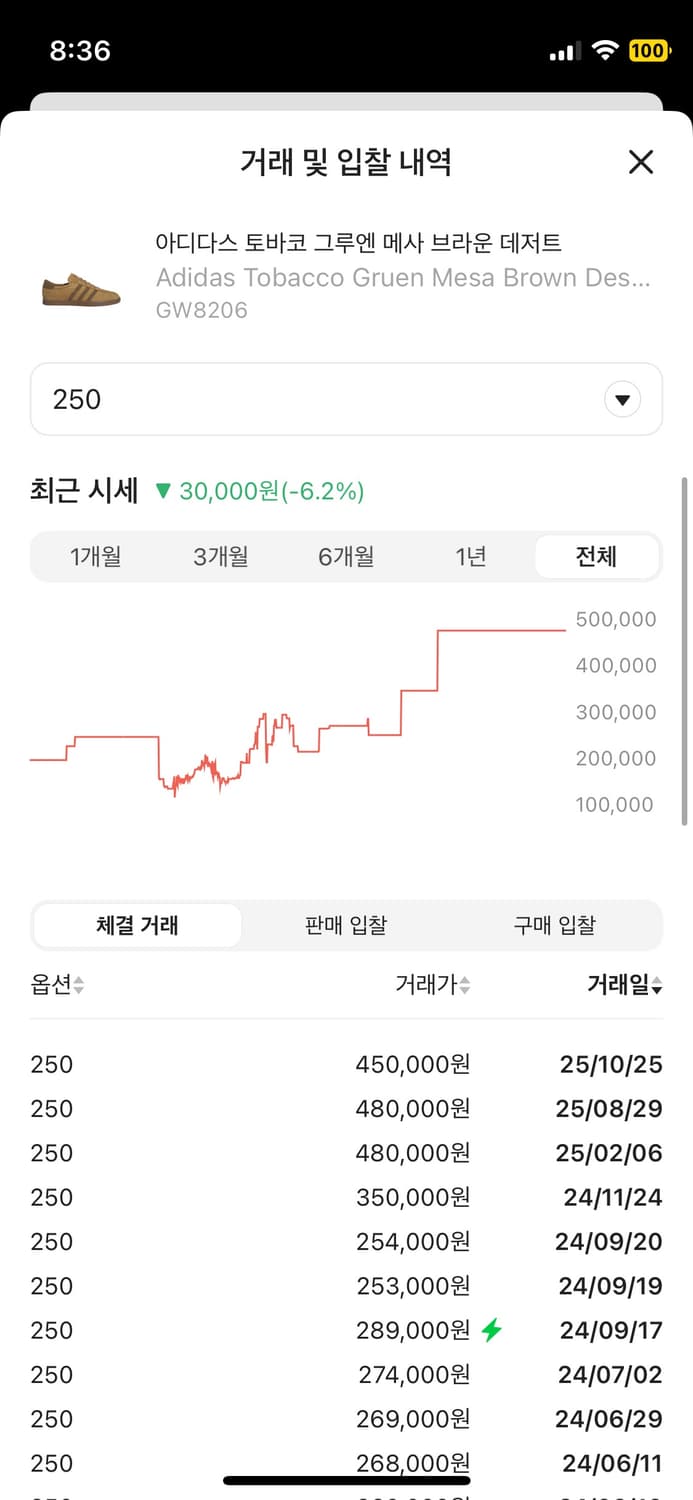Click the 전체 period button
The height and width of the screenshot is (1500, 693).
pyautogui.click(x=597, y=556)
